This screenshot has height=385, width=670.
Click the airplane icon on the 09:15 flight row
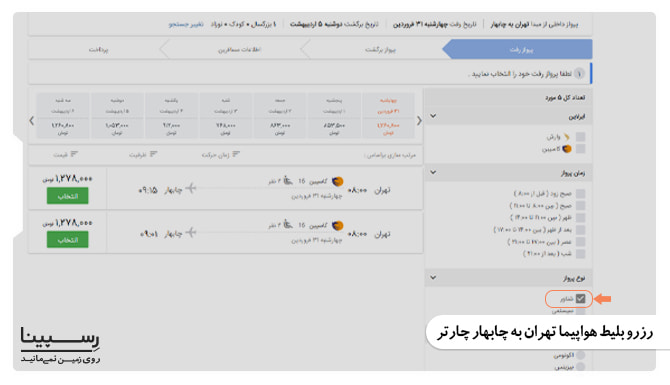point(191,188)
